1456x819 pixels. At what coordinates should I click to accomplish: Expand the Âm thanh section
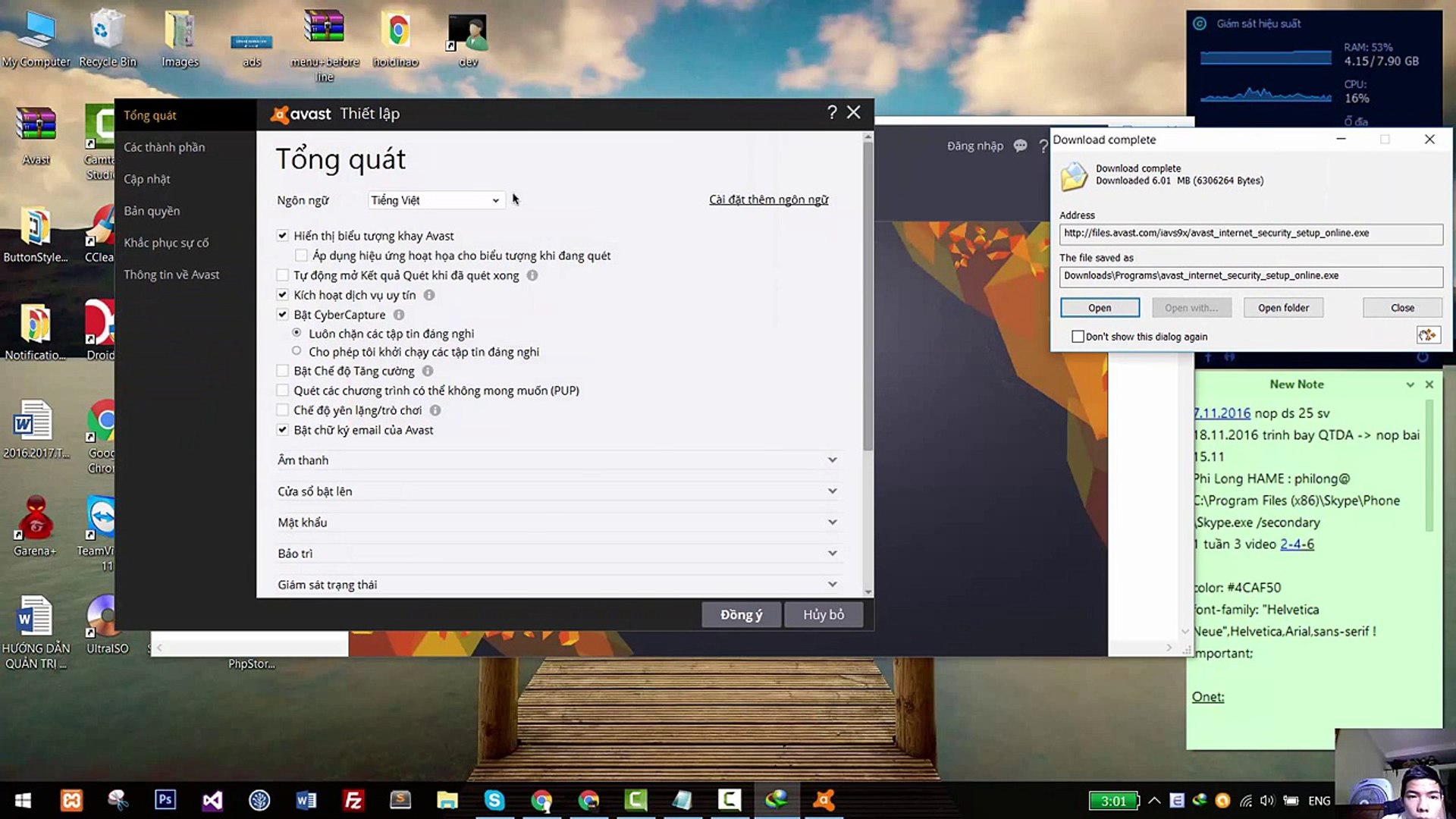tap(558, 460)
